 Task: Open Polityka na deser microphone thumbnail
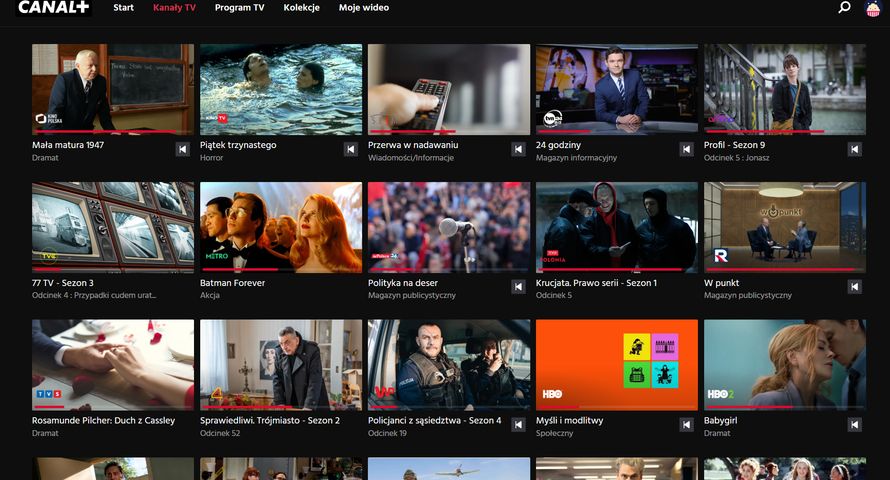coord(449,227)
